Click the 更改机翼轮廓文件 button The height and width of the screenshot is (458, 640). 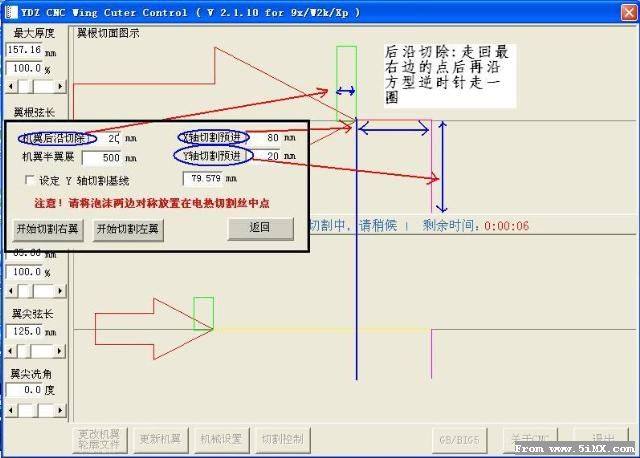tap(100, 440)
